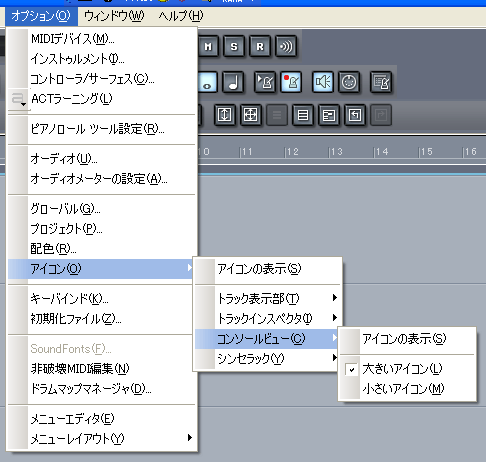Click the greyed-out forward-arrow icon

381,115
